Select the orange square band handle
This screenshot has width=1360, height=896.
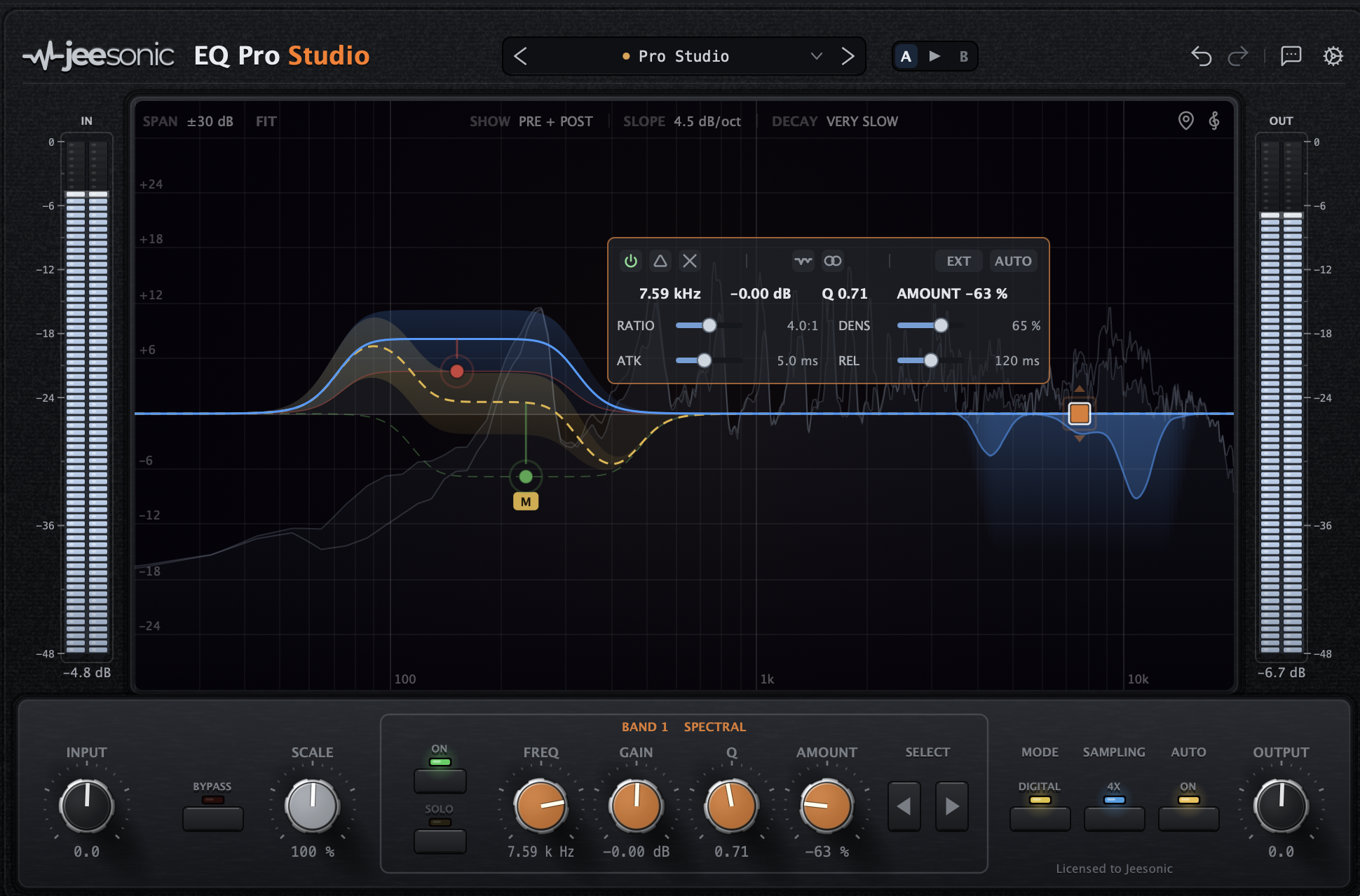point(1080,414)
